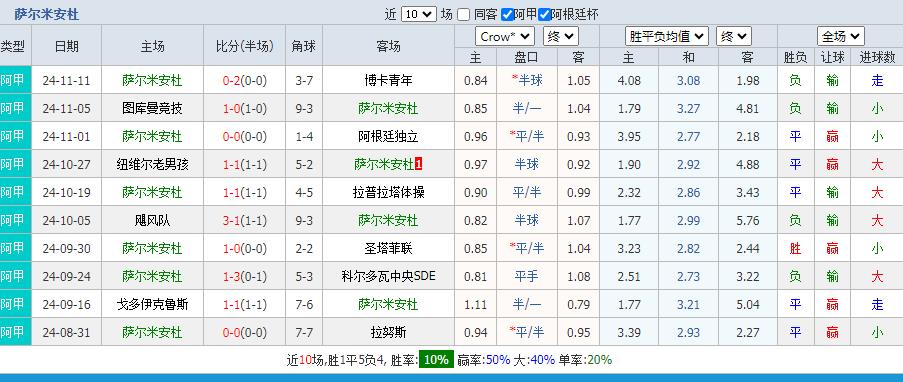
Task: Open 飓风队 team link
Action: [x=152, y=221]
